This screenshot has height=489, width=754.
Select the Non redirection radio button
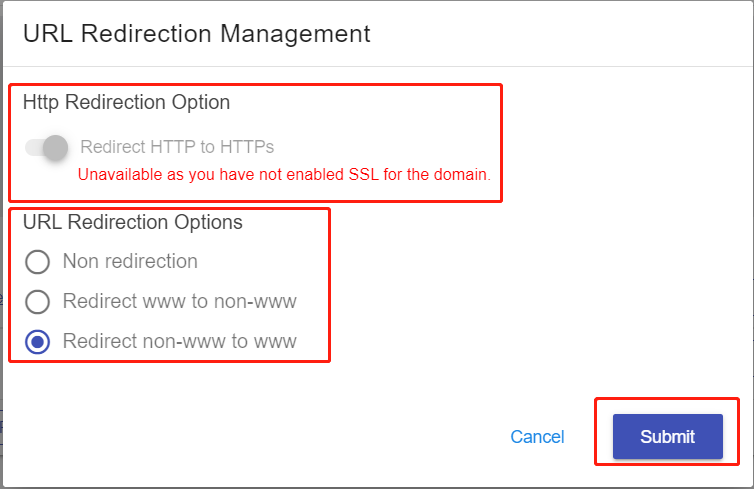pyautogui.click(x=37, y=262)
